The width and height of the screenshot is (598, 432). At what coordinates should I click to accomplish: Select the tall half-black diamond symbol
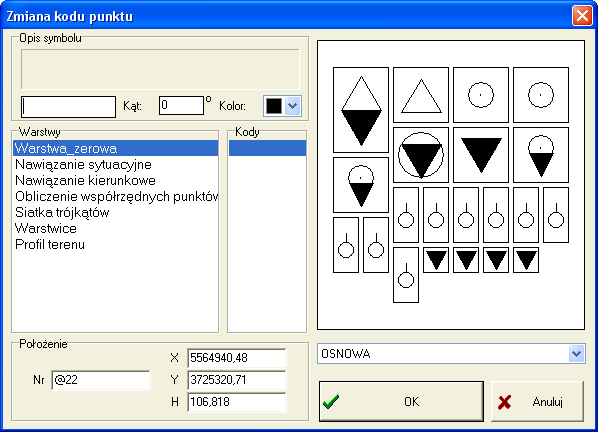(361, 110)
